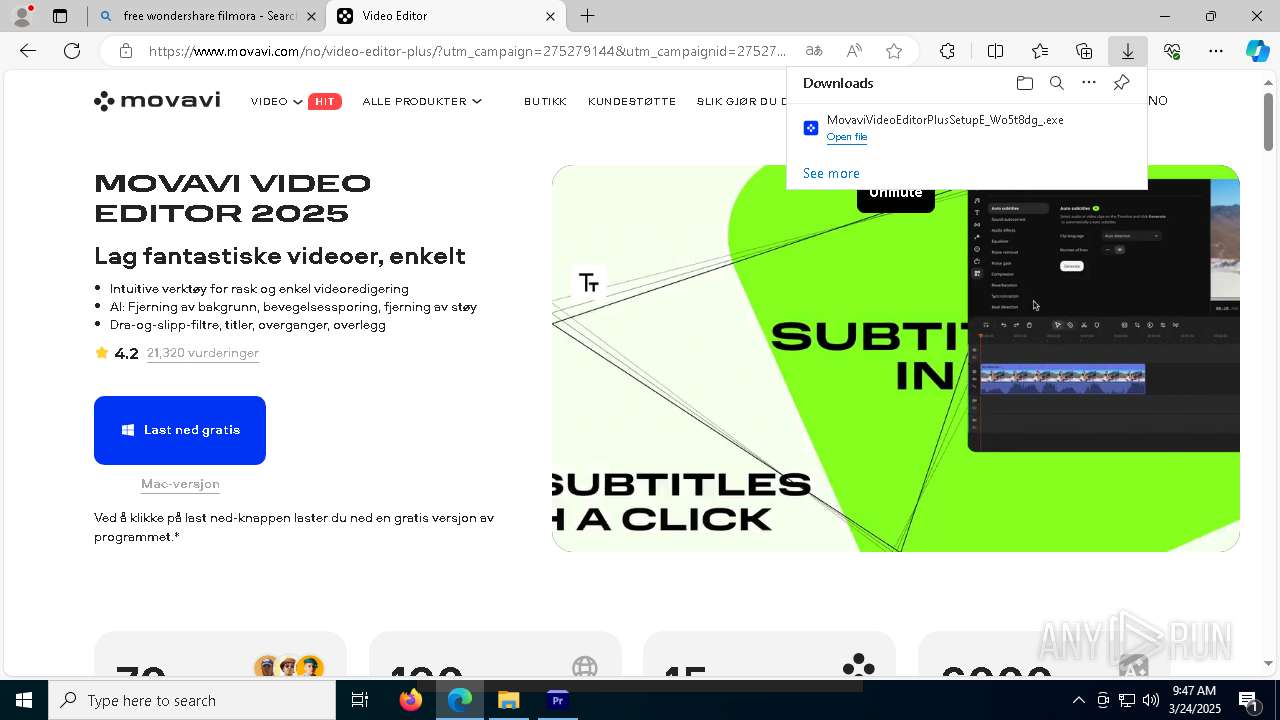The width and height of the screenshot is (1280, 720).
Task: Open notification center on taskbar
Action: point(1250,700)
